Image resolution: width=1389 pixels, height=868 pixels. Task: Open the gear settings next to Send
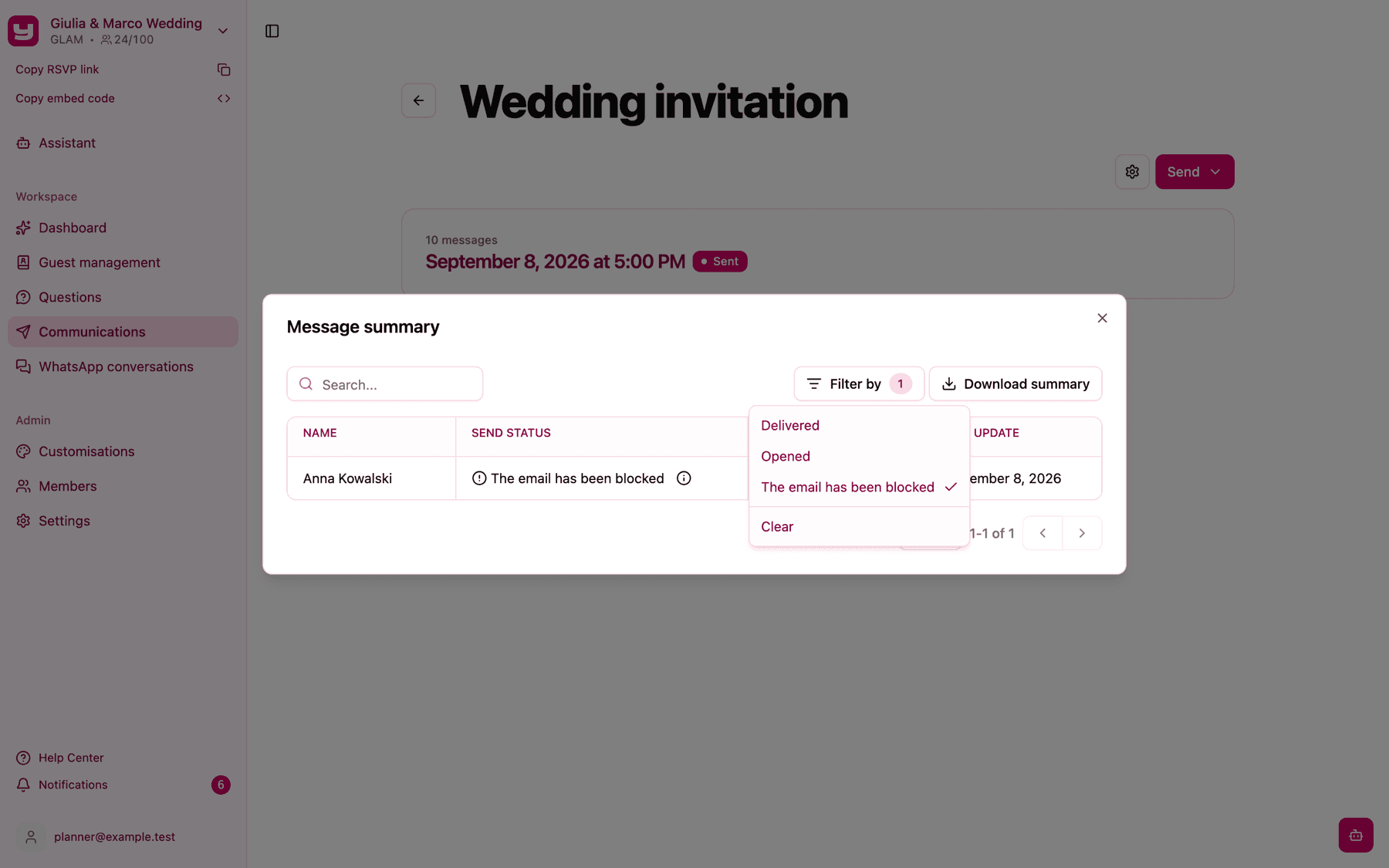(1132, 171)
